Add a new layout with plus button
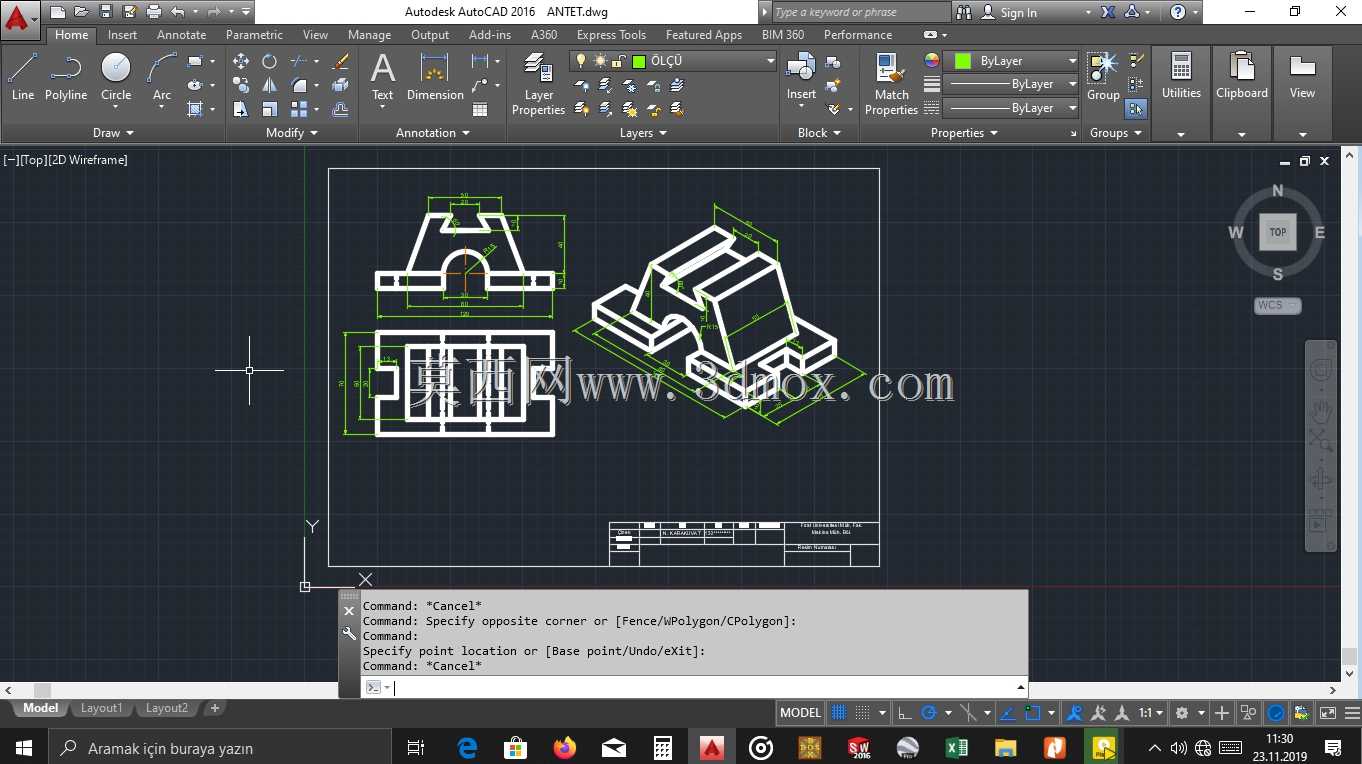1362x764 pixels. pyautogui.click(x=214, y=708)
